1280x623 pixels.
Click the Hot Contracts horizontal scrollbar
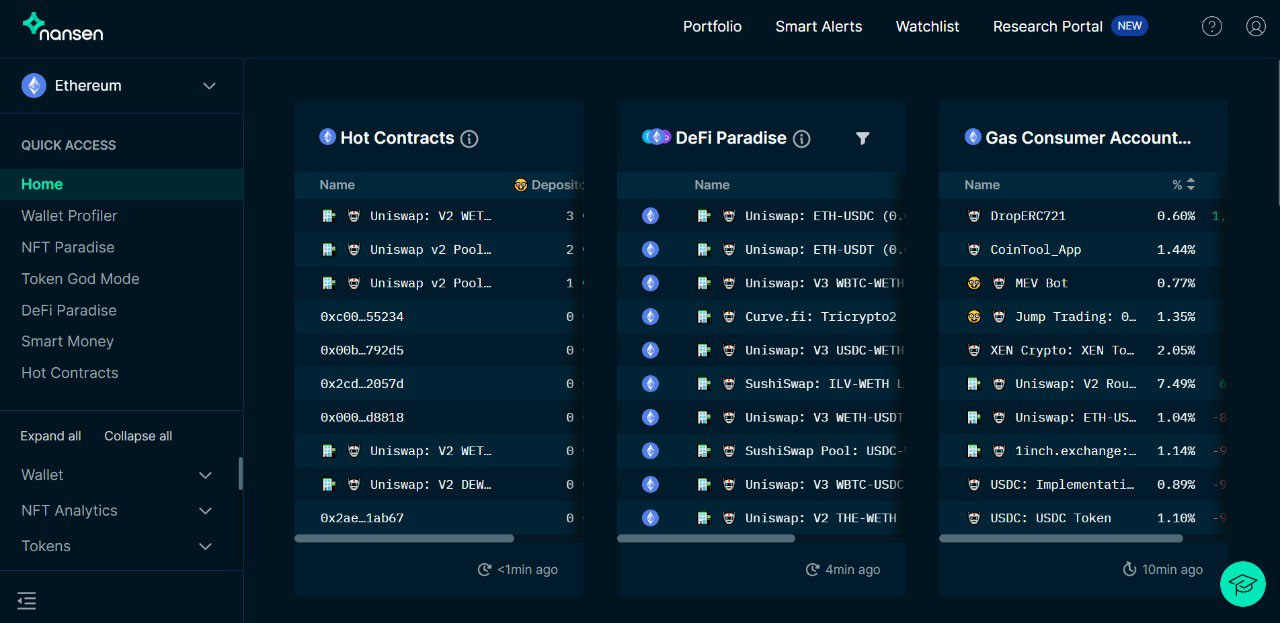pos(404,538)
